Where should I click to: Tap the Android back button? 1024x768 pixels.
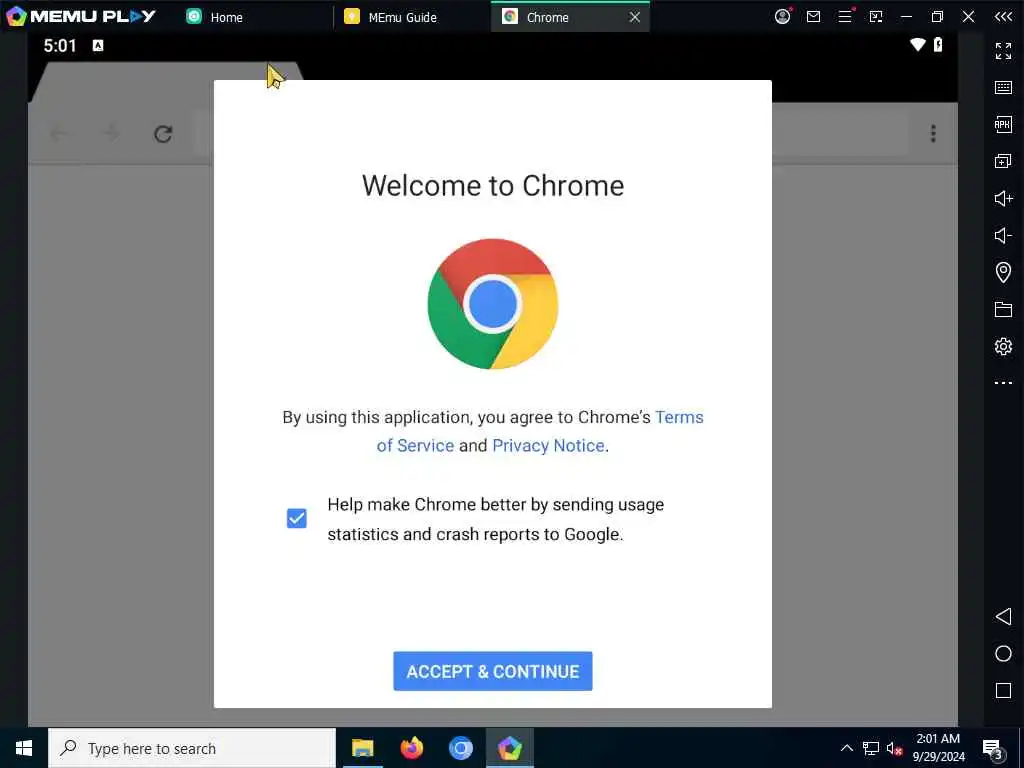1003,616
